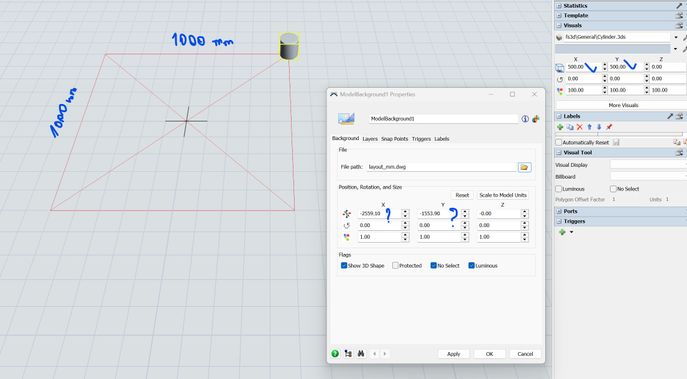Viewport: 687px width, 379px height.
Task: Click the icon at right of the Visuals header
Action: pos(680,25)
